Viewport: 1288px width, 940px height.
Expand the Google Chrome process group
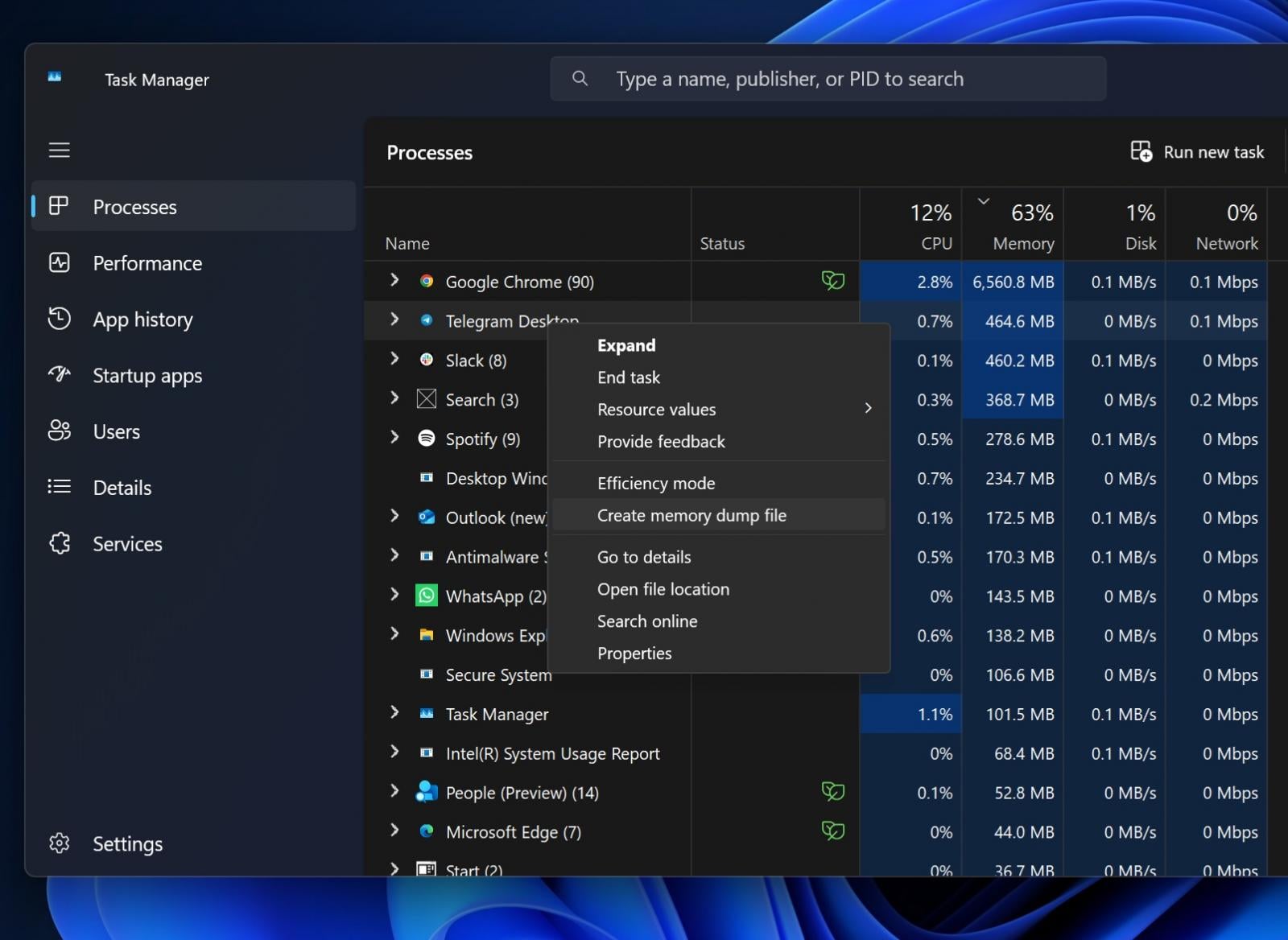click(x=394, y=280)
